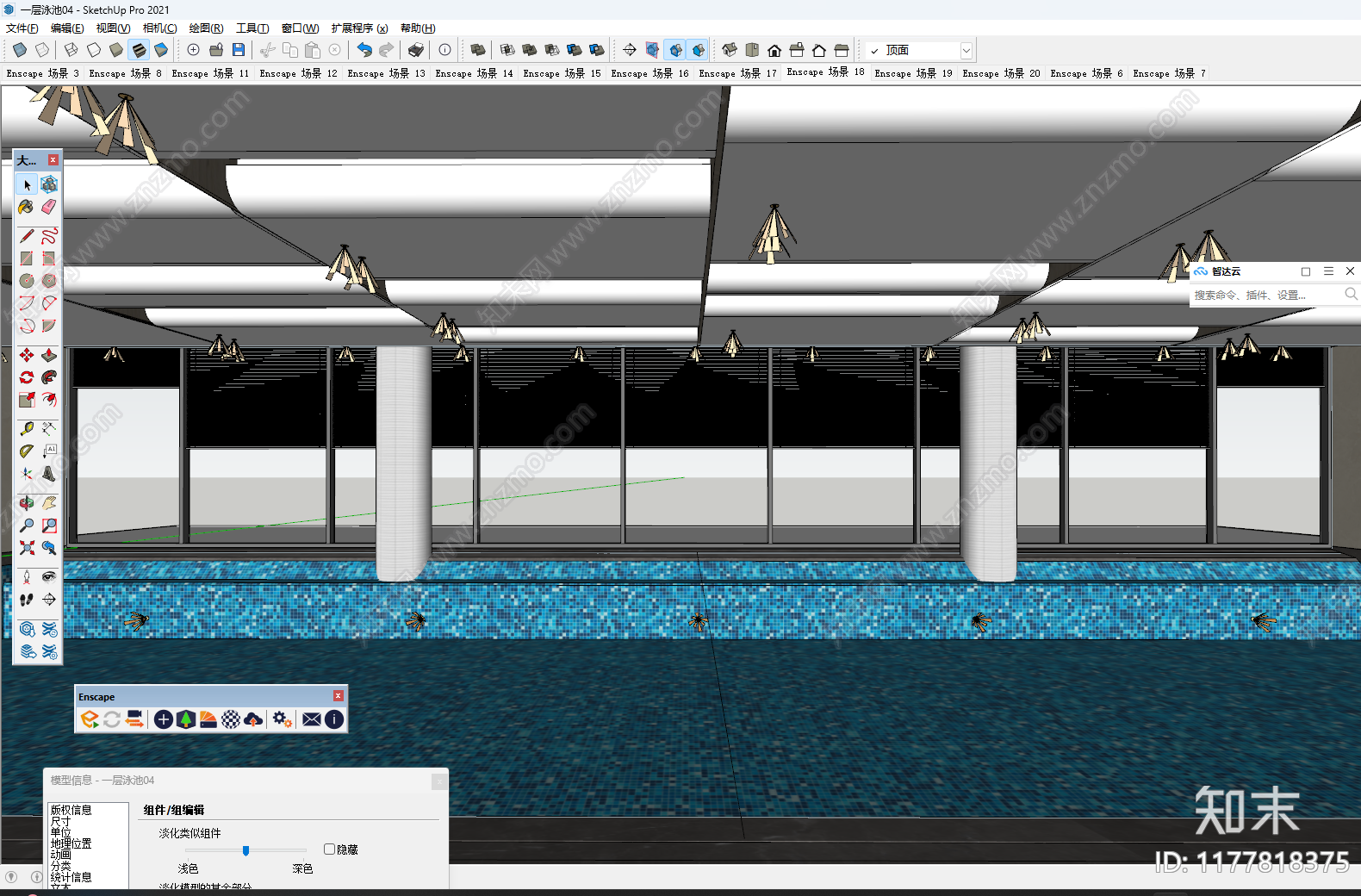The image size is (1361, 896).
Task: Open Enscape general settings gear
Action: click(x=282, y=719)
